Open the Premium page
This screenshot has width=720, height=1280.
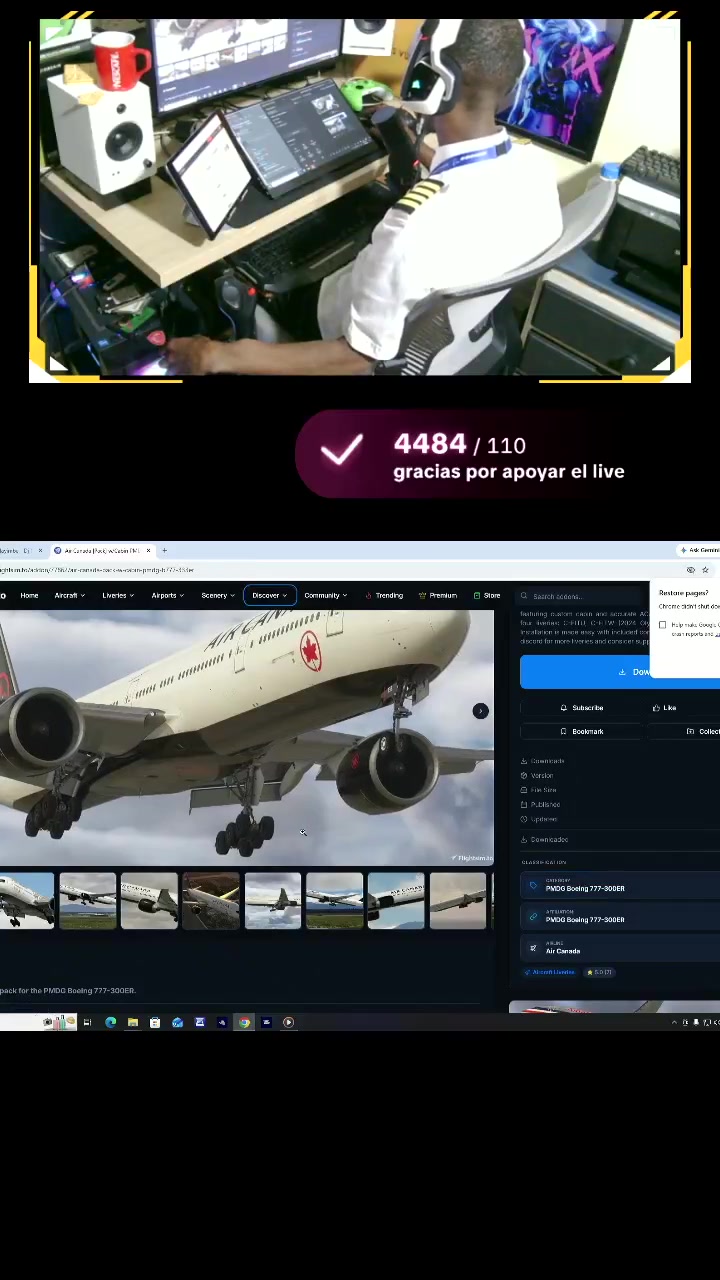point(438,596)
